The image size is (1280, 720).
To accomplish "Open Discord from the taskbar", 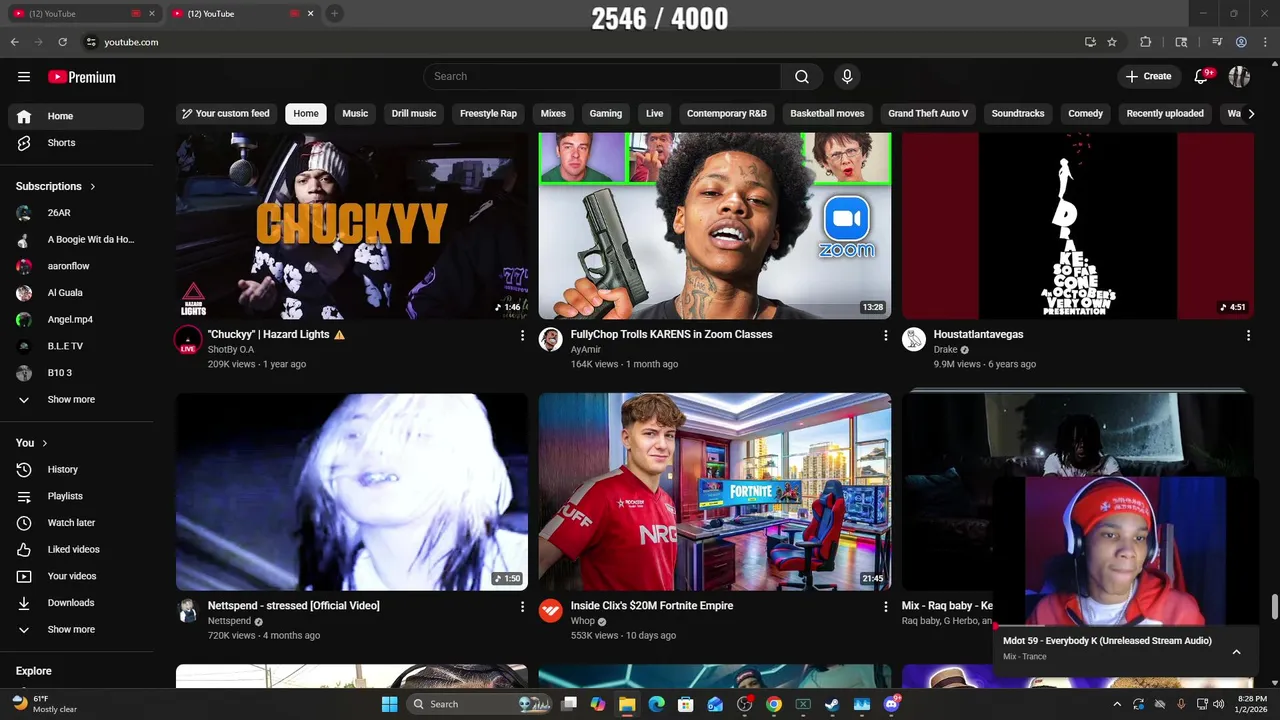I will [891, 704].
